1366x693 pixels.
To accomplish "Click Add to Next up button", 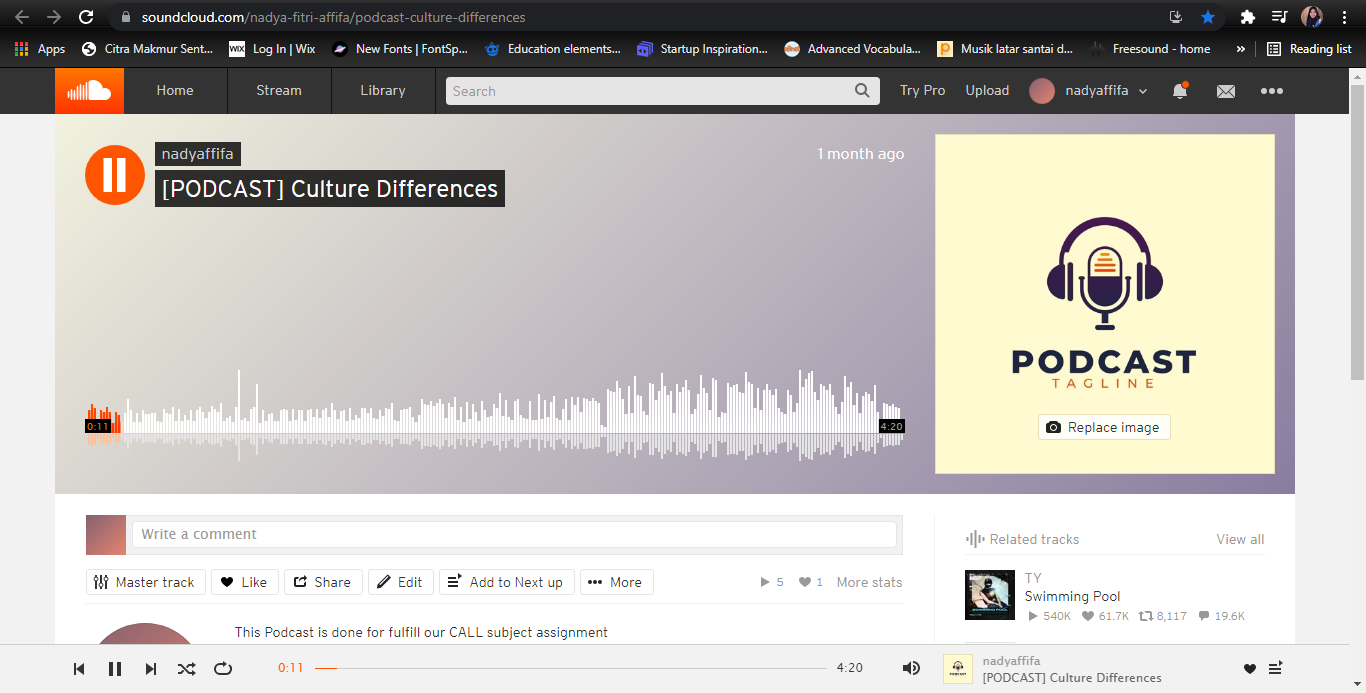I will point(507,582).
